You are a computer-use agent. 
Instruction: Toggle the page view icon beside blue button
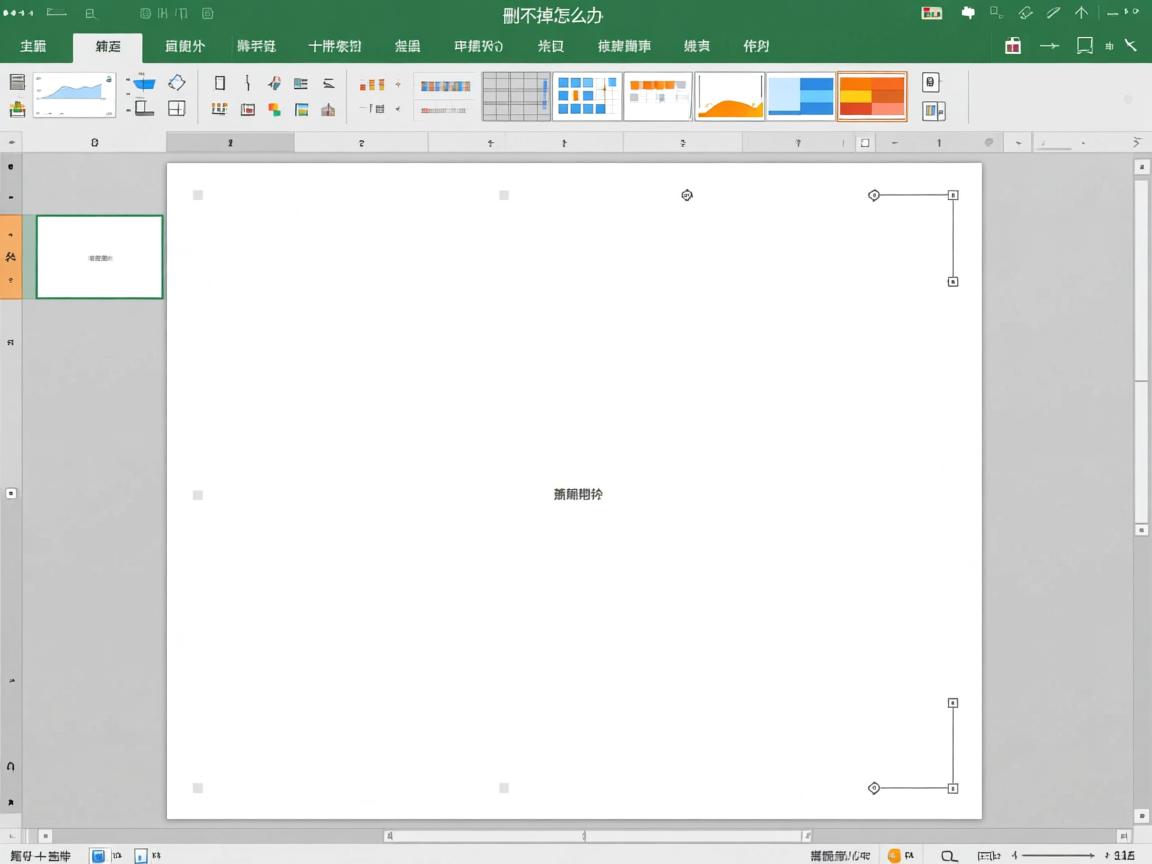pyautogui.click(x=140, y=856)
